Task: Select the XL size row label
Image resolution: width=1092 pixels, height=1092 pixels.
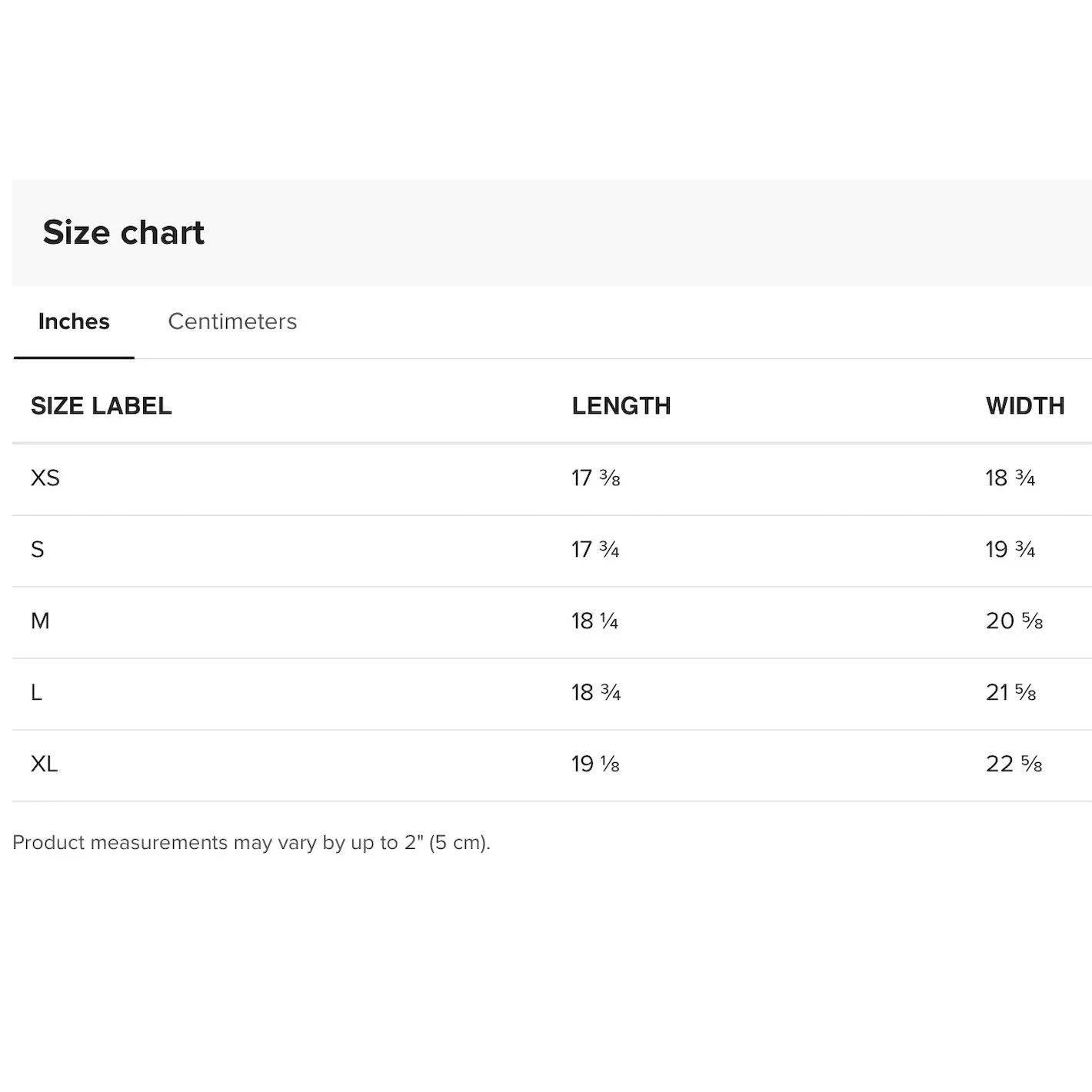Action: click(x=45, y=764)
